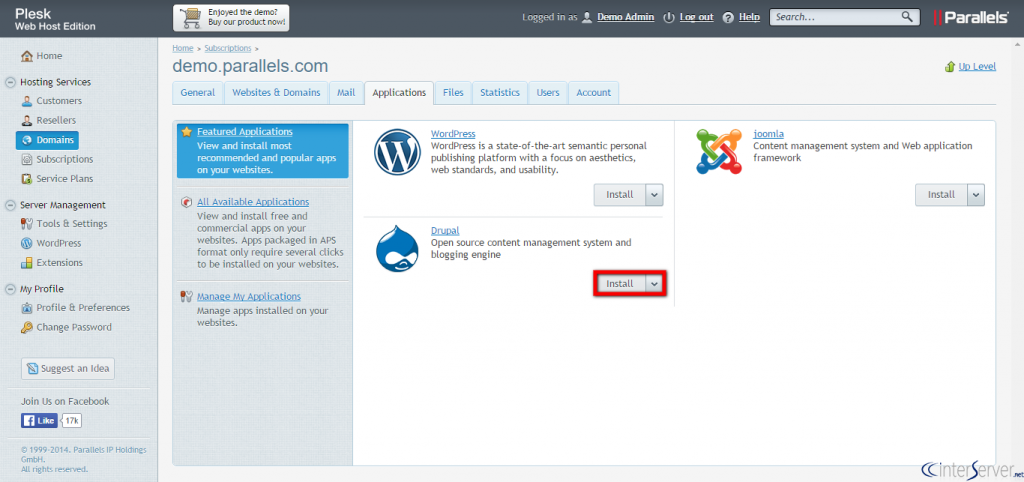Open the All Available Applications link
This screenshot has width=1024, height=482.
coord(253,202)
